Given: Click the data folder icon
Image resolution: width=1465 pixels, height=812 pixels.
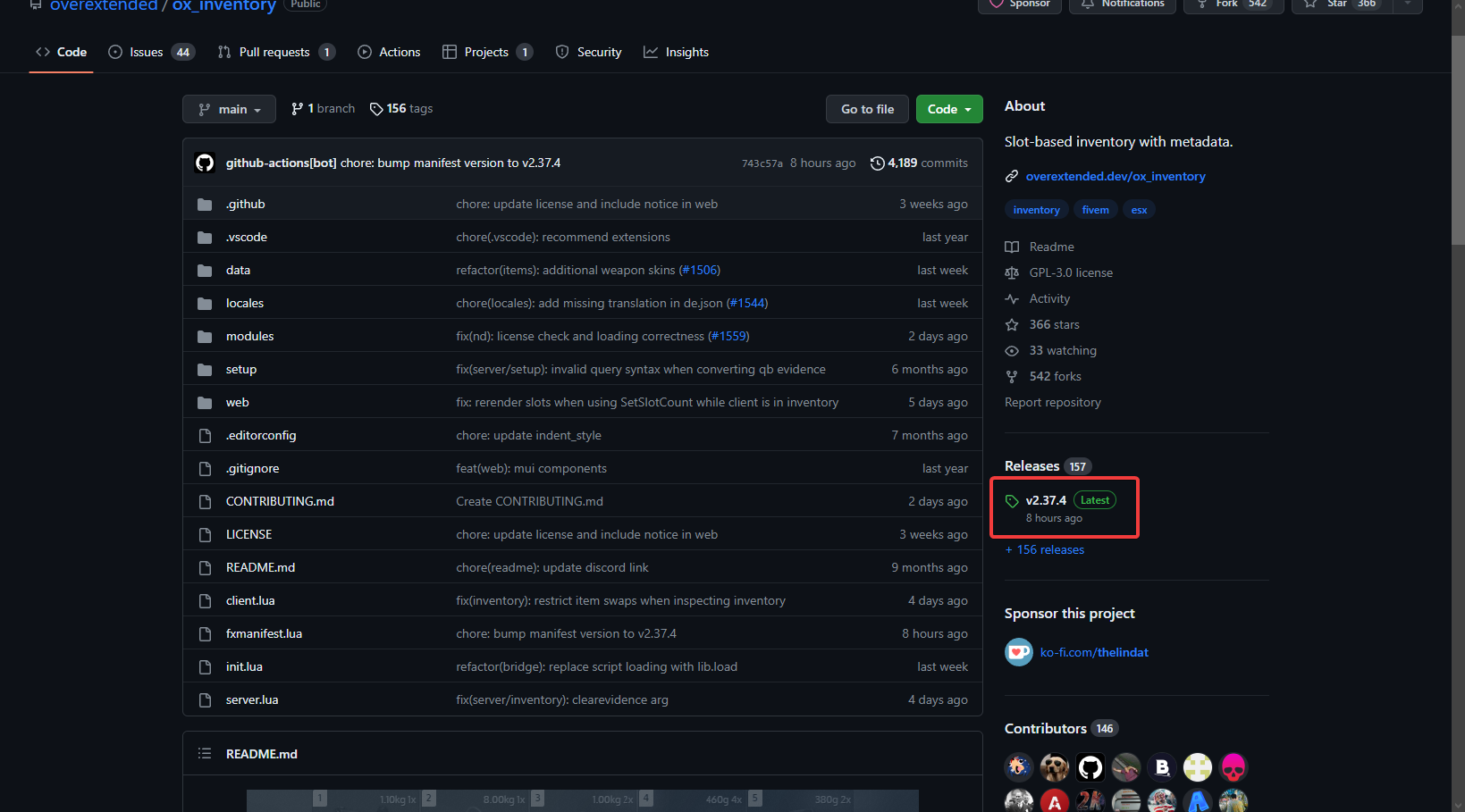Looking at the screenshot, I should (205, 271).
